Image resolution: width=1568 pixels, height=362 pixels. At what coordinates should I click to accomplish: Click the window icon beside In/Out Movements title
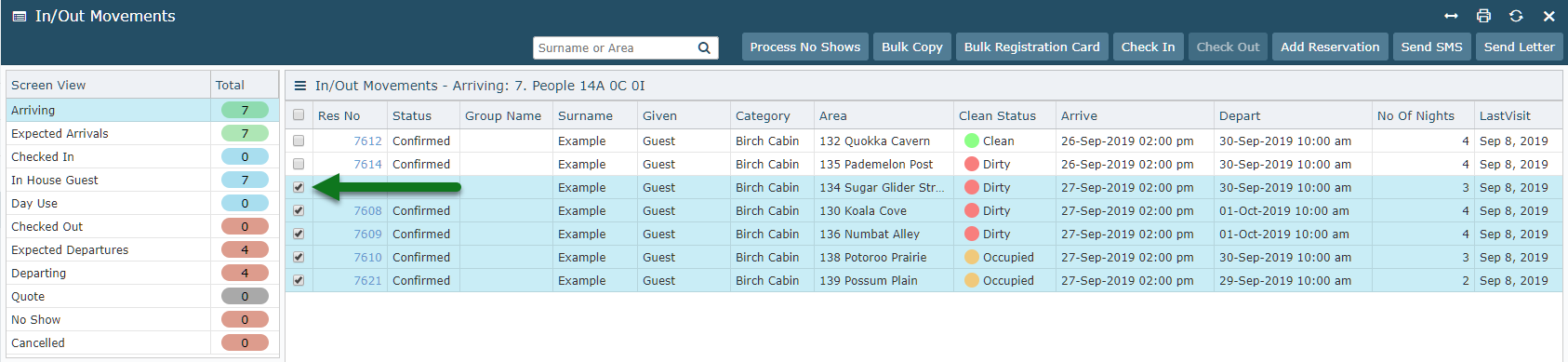click(x=19, y=17)
